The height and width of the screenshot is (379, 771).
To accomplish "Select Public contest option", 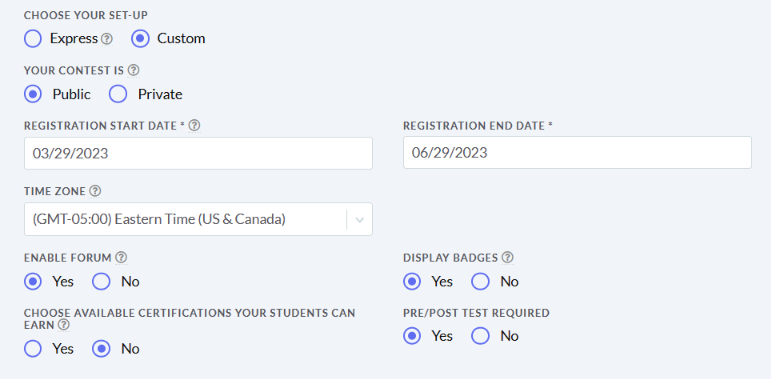I will click(33, 94).
